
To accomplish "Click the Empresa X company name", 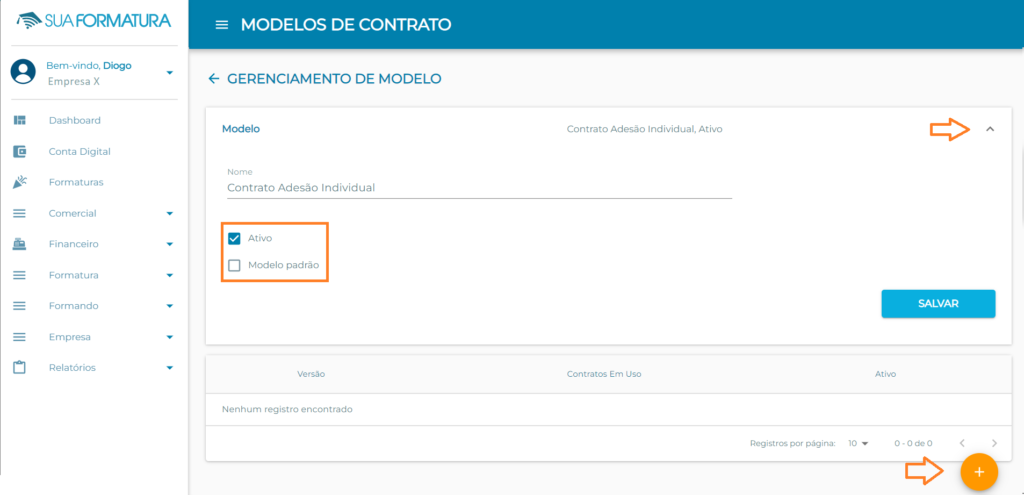I will click(x=74, y=82).
